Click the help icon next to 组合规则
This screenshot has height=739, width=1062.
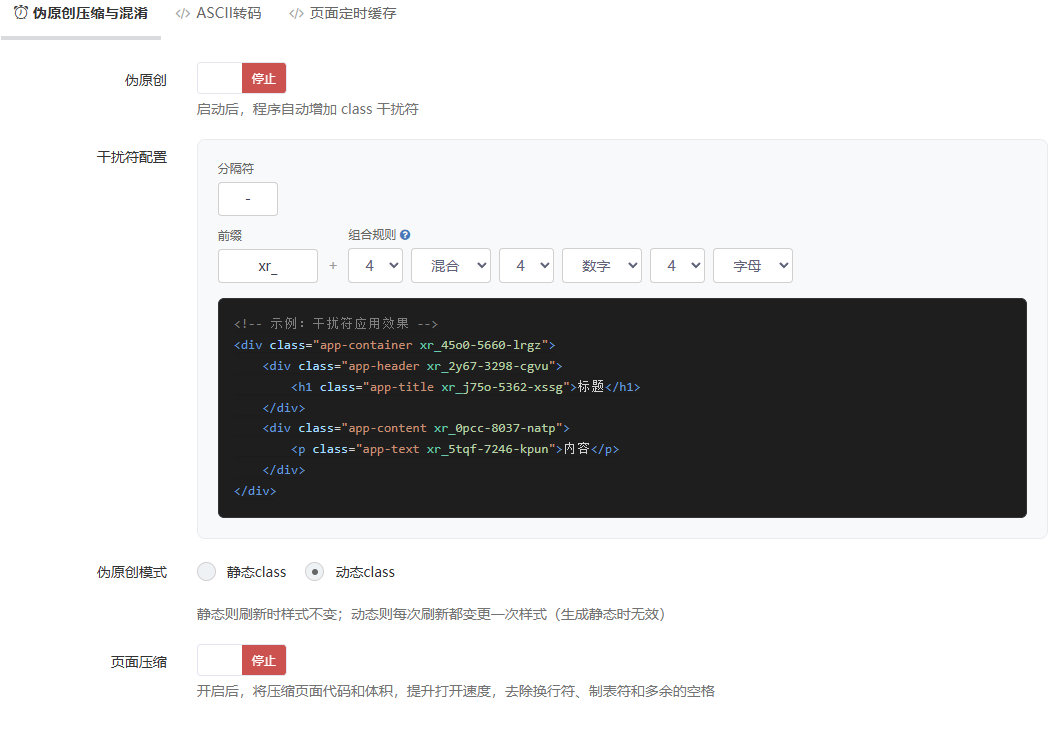[405, 235]
